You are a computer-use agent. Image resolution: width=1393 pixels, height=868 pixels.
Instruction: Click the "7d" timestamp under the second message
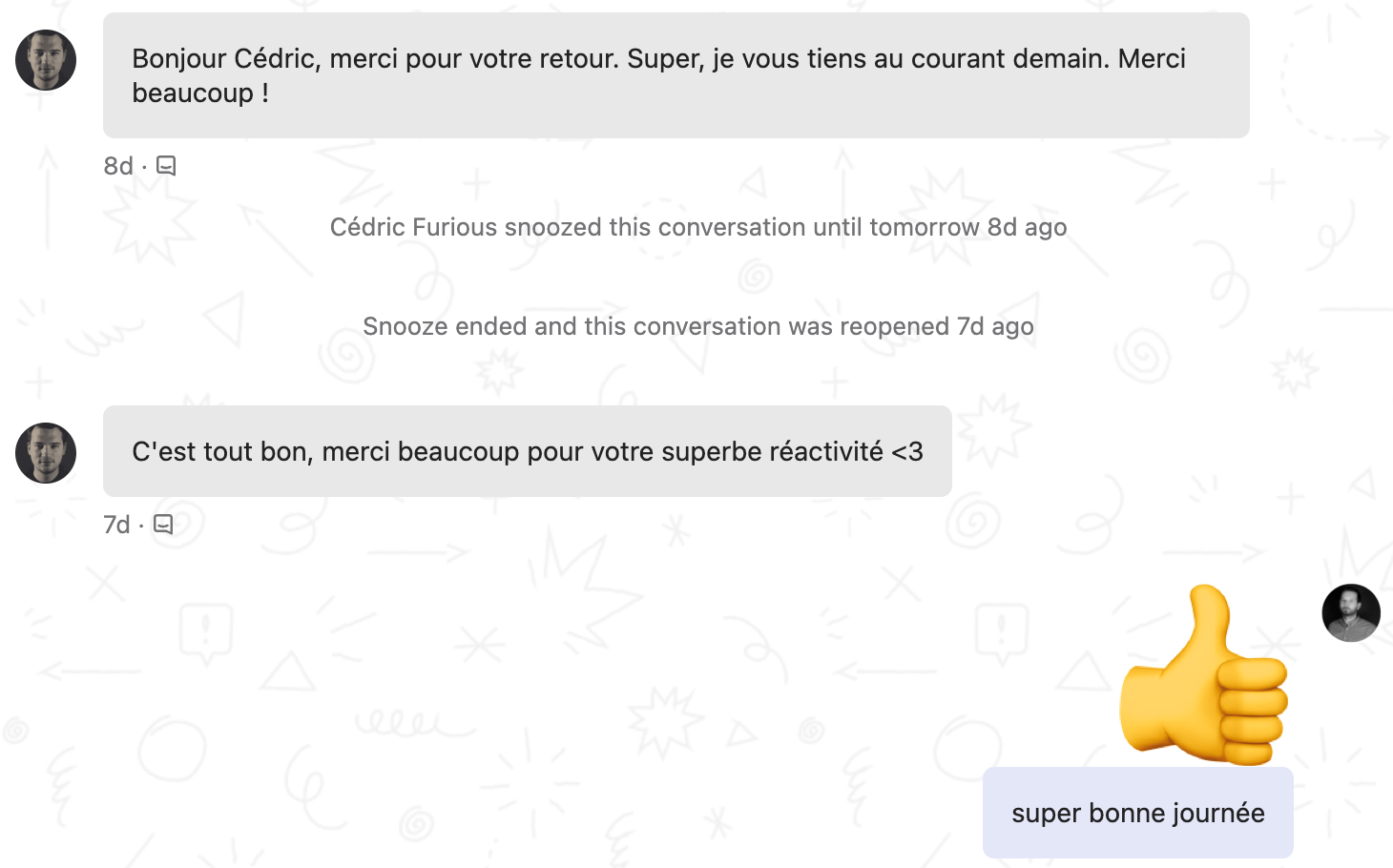[116, 525]
